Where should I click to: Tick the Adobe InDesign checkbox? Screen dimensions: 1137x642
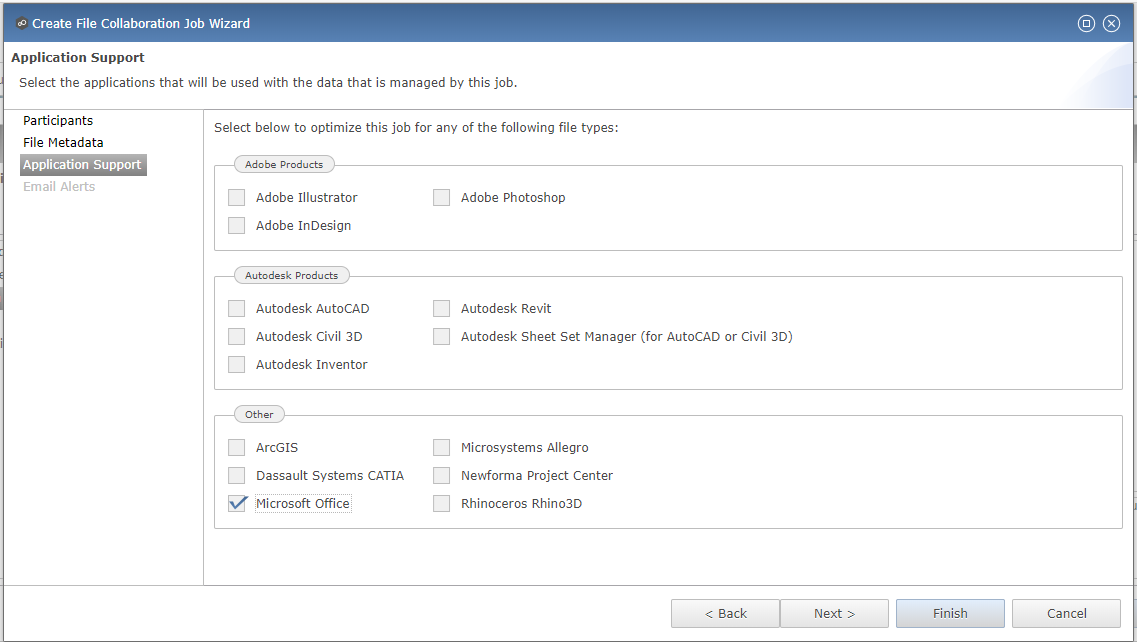pyautogui.click(x=236, y=226)
